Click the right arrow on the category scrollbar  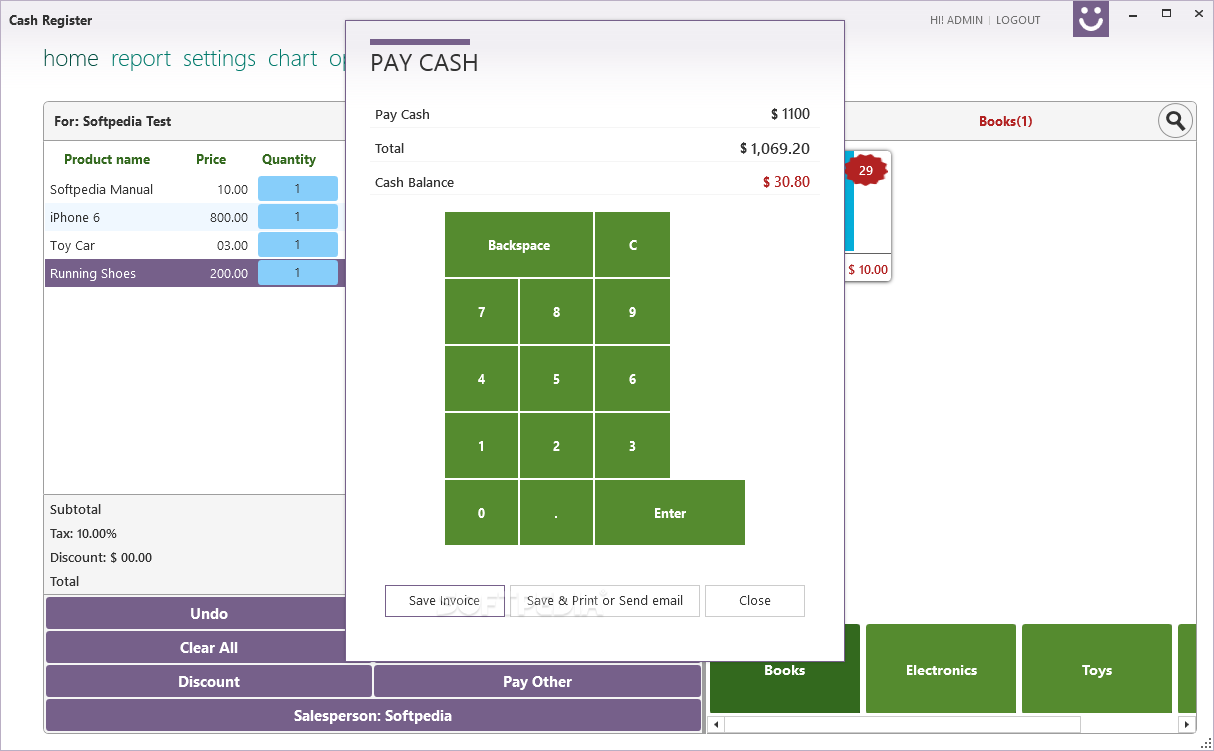[1187, 723]
